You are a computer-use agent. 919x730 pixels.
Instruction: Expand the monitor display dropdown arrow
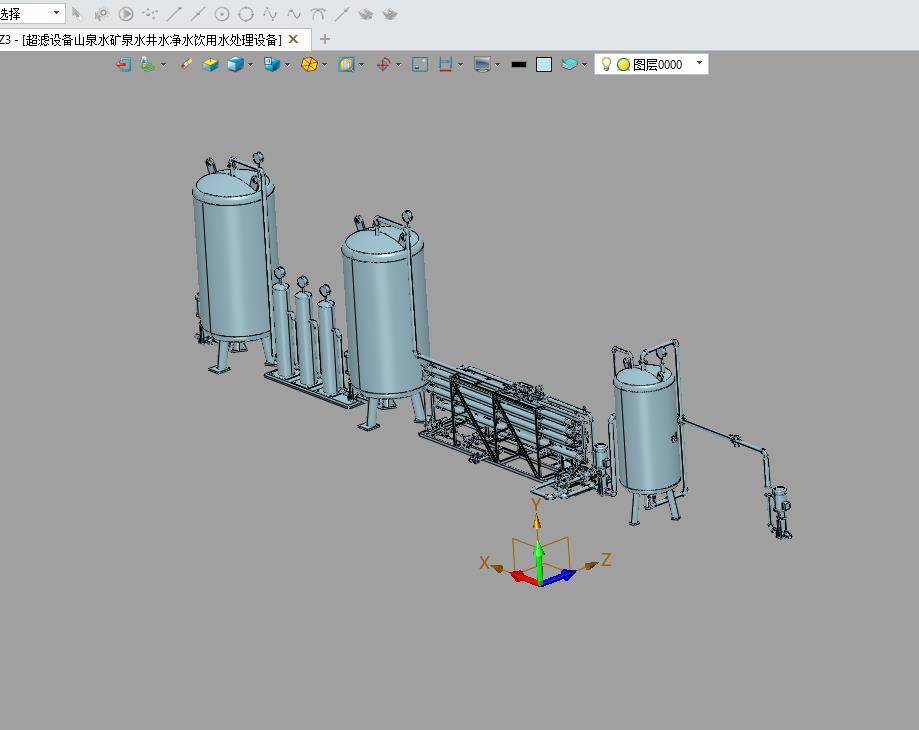click(x=498, y=64)
